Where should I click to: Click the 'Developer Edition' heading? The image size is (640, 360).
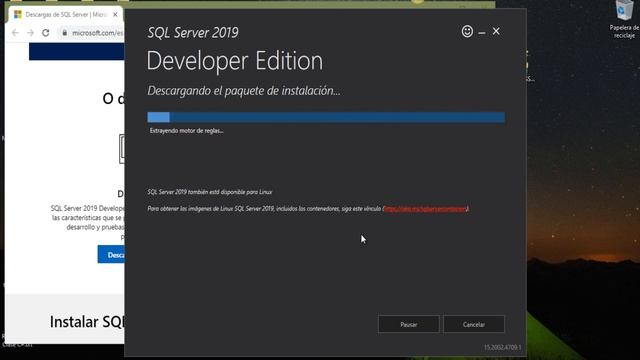coord(235,61)
